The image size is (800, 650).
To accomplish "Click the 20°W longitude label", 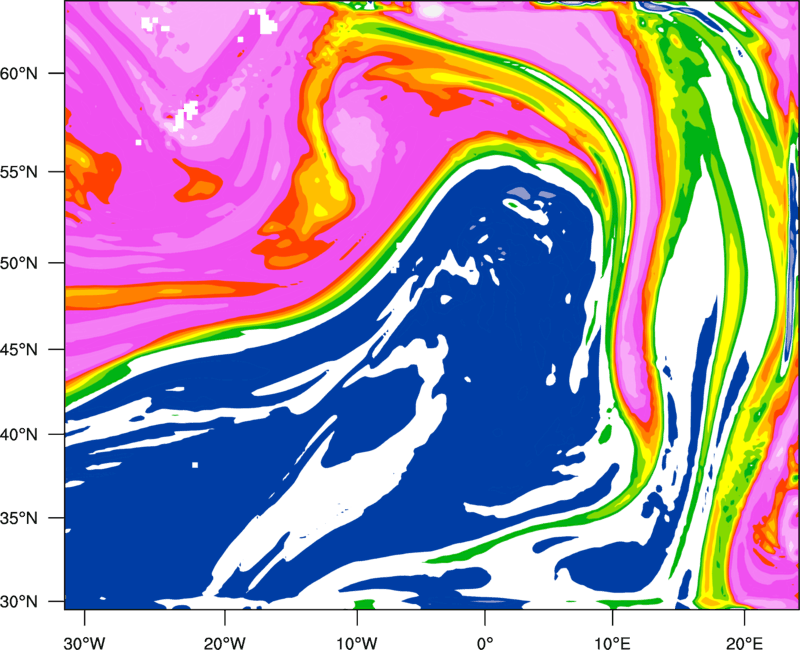I will tap(224, 643).
